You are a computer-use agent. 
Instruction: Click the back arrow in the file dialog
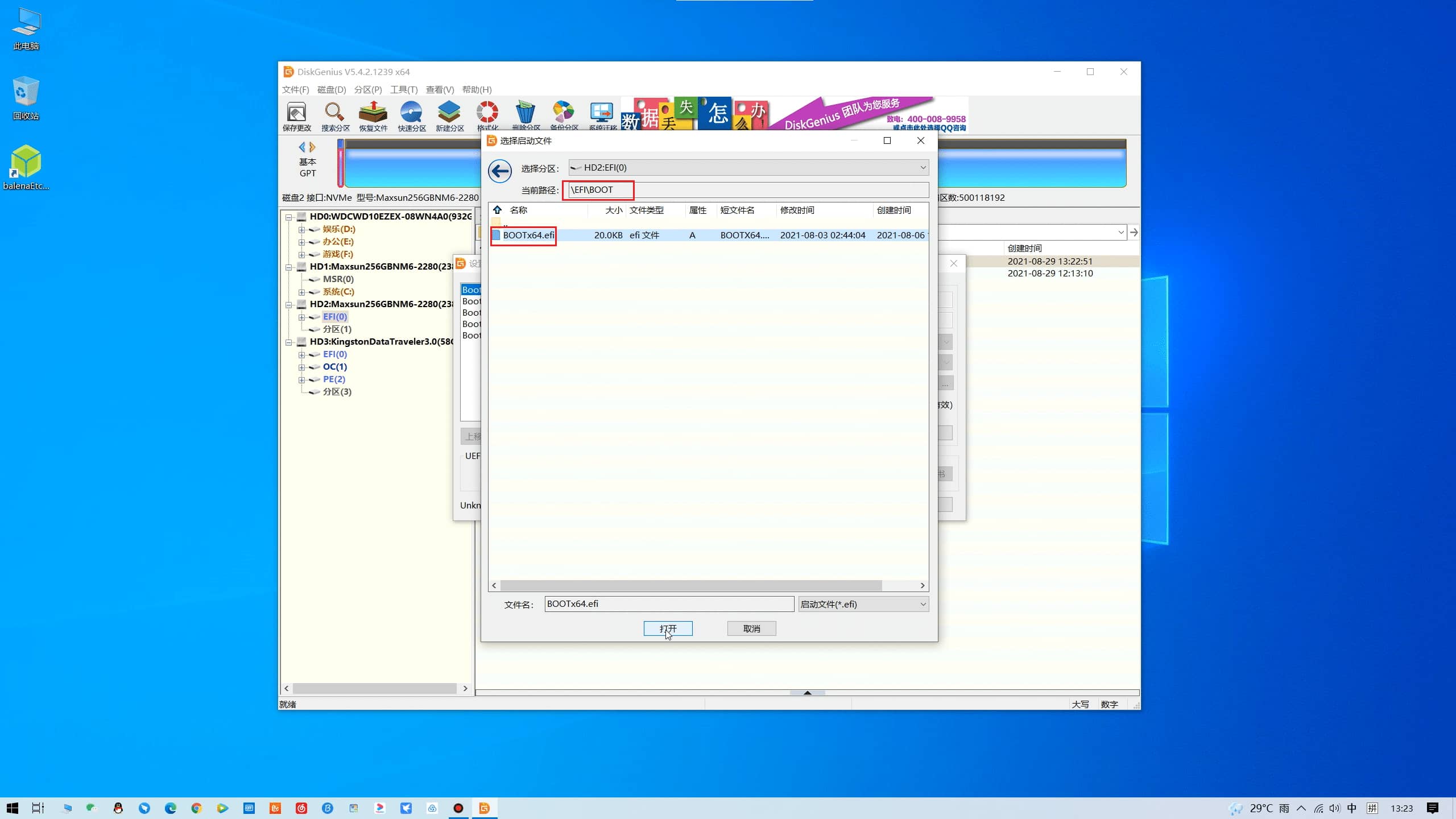pyautogui.click(x=500, y=171)
